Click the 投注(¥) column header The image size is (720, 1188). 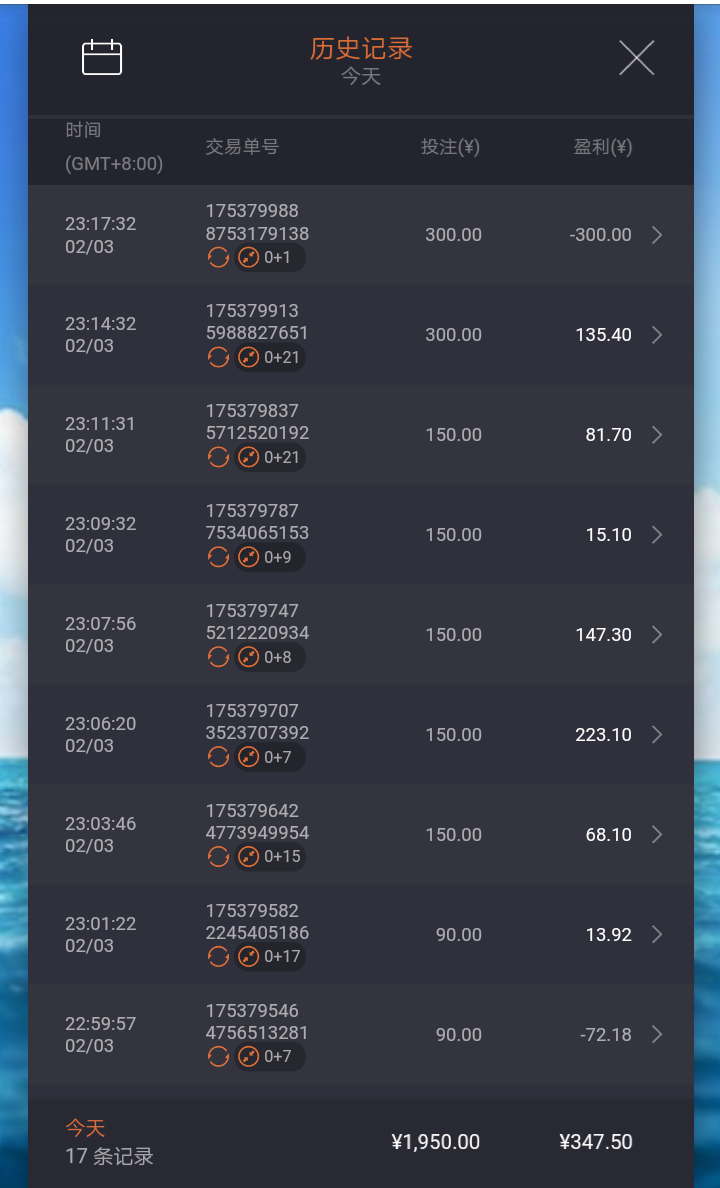pyautogui.click(x=450, y=148)
